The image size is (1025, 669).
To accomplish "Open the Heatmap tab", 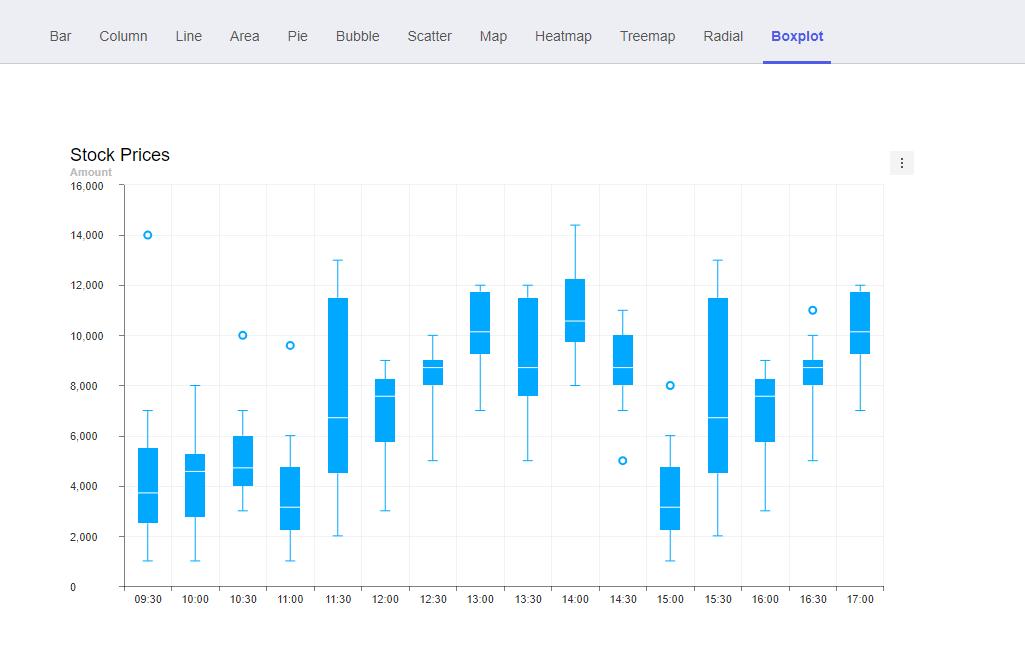I will coord(563,36).
